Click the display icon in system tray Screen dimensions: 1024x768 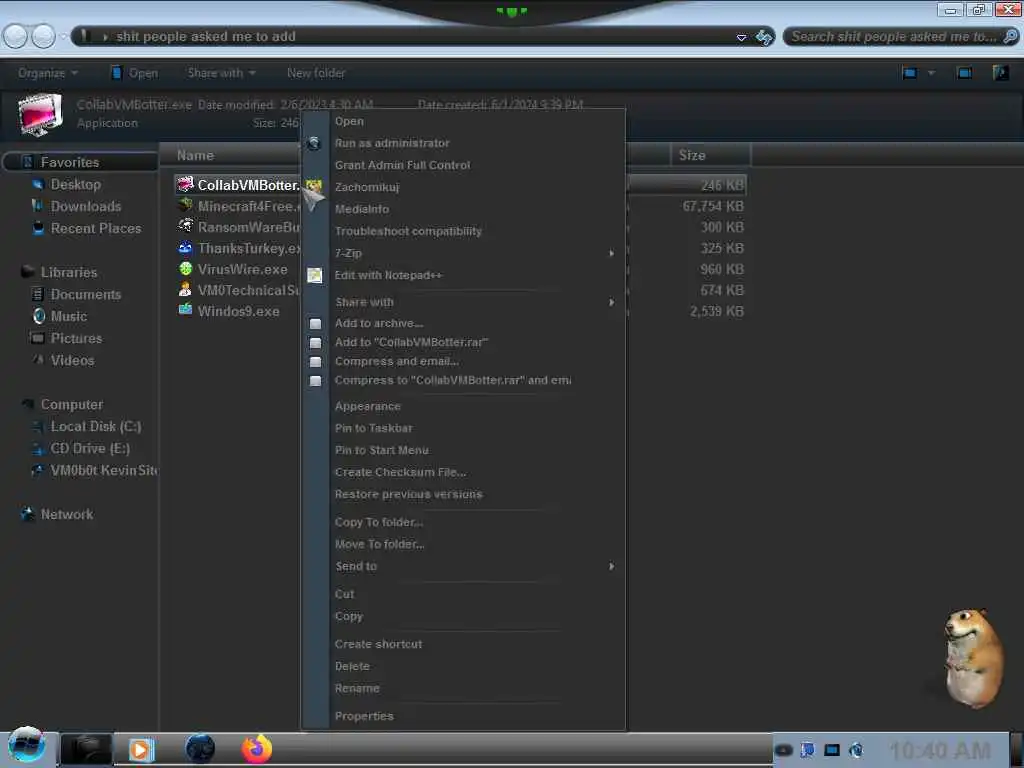[831, 750]
